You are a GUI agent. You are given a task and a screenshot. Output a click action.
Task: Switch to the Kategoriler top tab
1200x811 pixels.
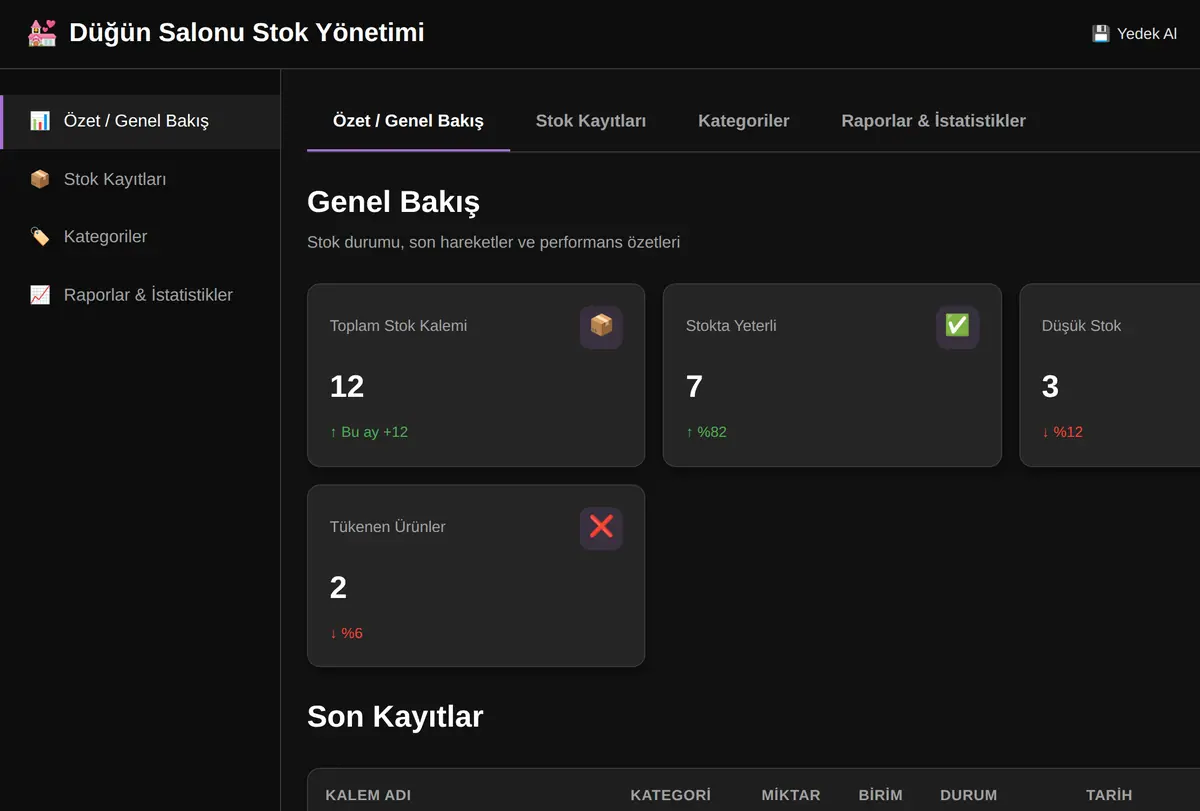(x=744, y=121)
